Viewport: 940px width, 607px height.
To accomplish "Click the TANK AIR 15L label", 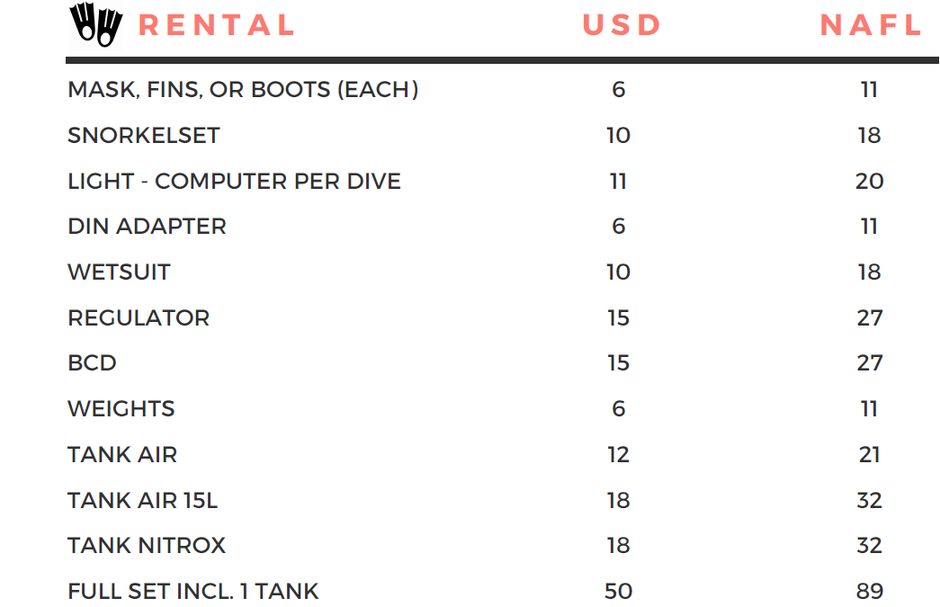I will (143, 500).
